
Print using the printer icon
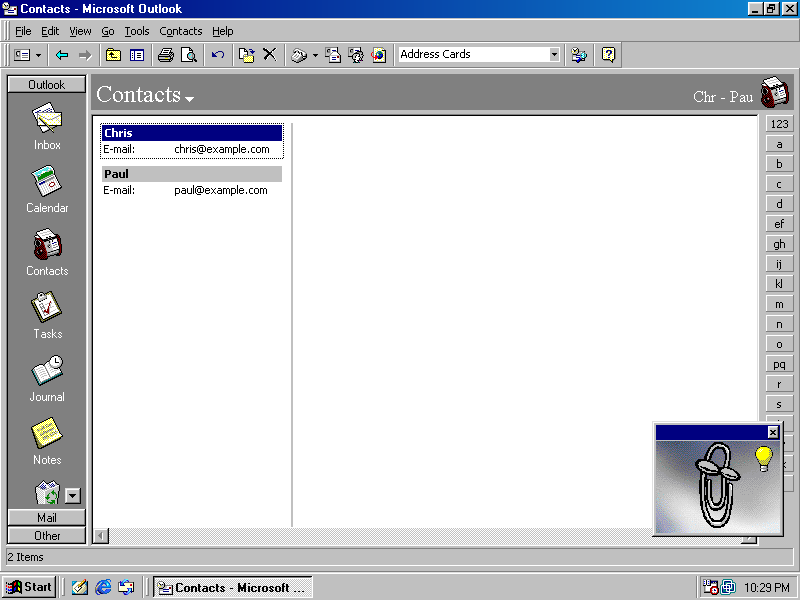(x=166, y=55)
